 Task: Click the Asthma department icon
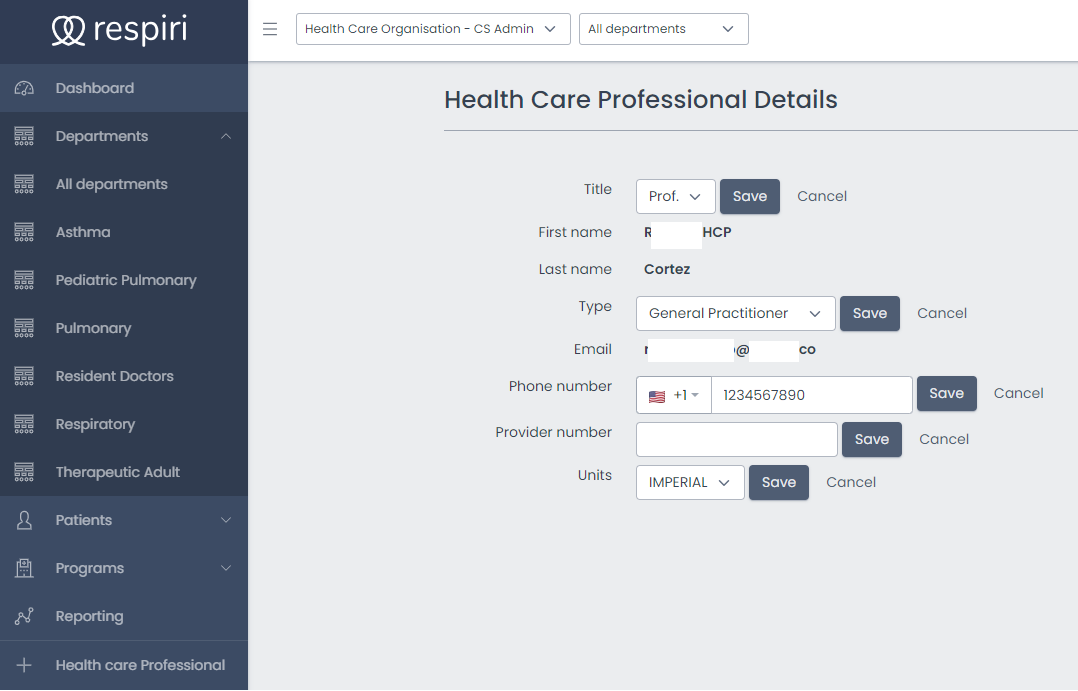[25, 232]
